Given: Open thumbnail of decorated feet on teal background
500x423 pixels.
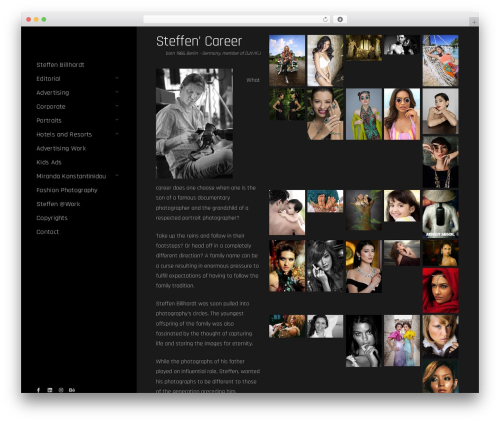Looking at the screenshot, I should click(325, 201).
